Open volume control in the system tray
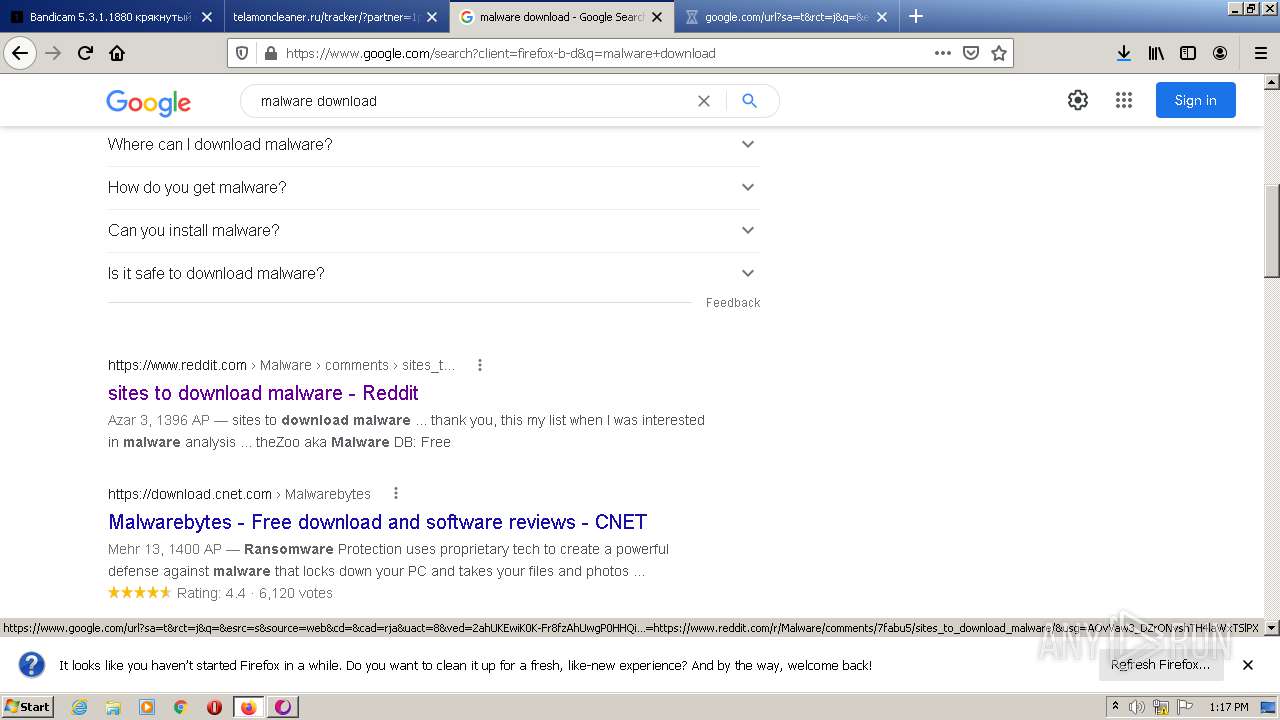 1137,707
